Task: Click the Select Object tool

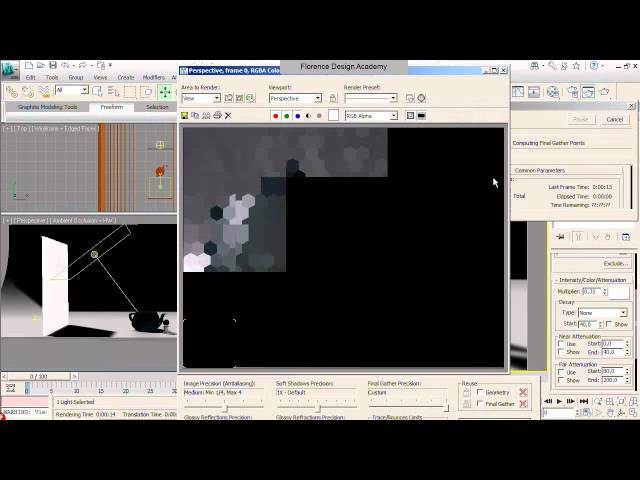Action: tap(97, 91)
